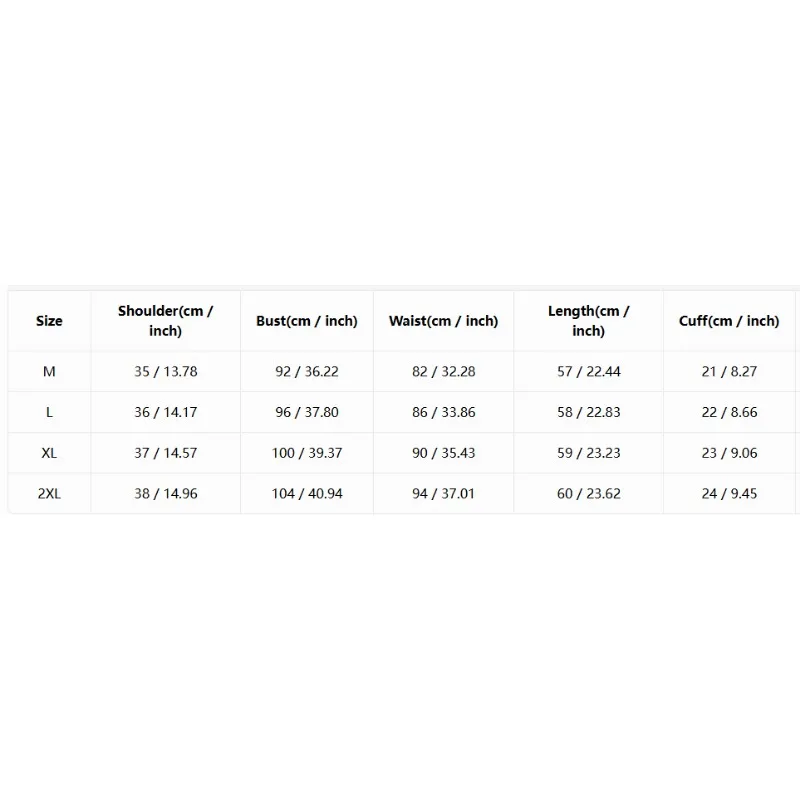Select the 2XL size row label
The image size is (800, 800).
pyautogui.click(x=49, y=494)
